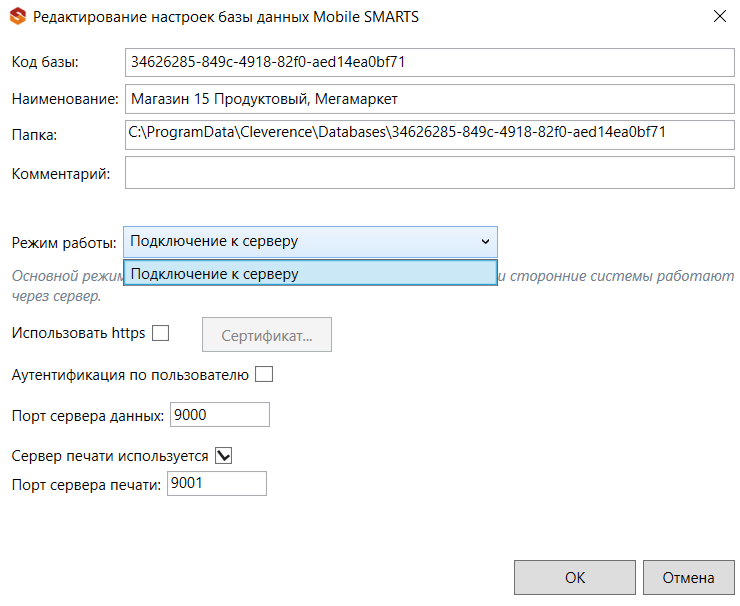Click the Наименование label
The height and width of the screenshot is (606, 740).
65,99
